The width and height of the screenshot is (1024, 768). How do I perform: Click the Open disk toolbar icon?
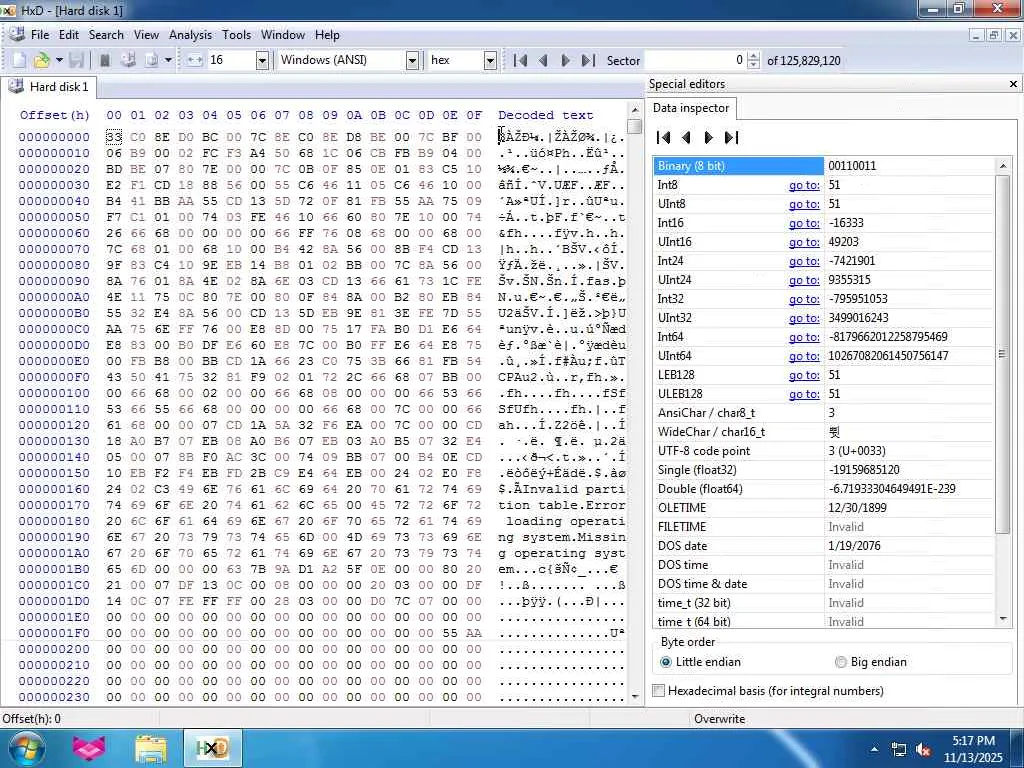click(128, 60)
